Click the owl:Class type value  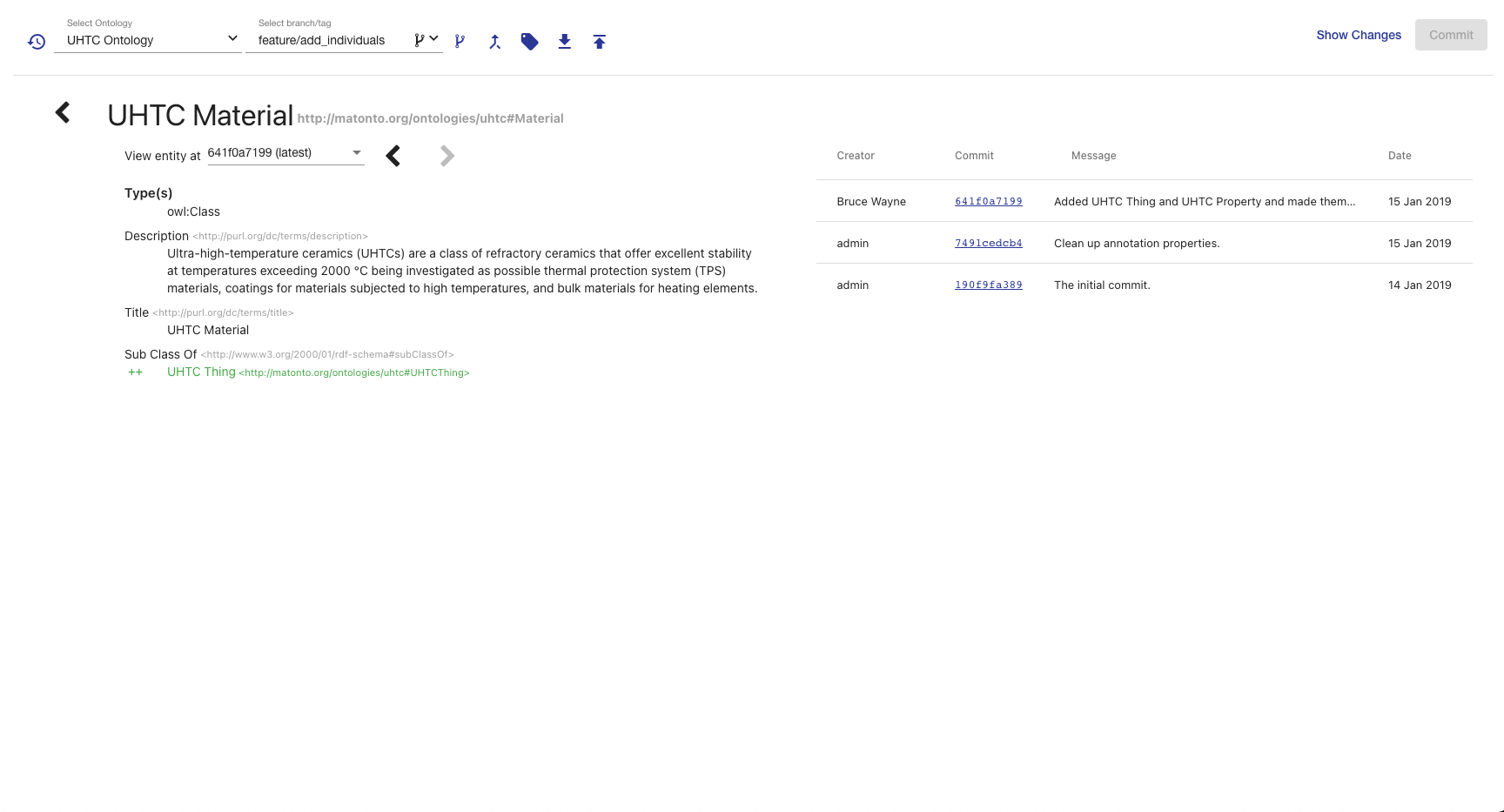tap(193, 211)
